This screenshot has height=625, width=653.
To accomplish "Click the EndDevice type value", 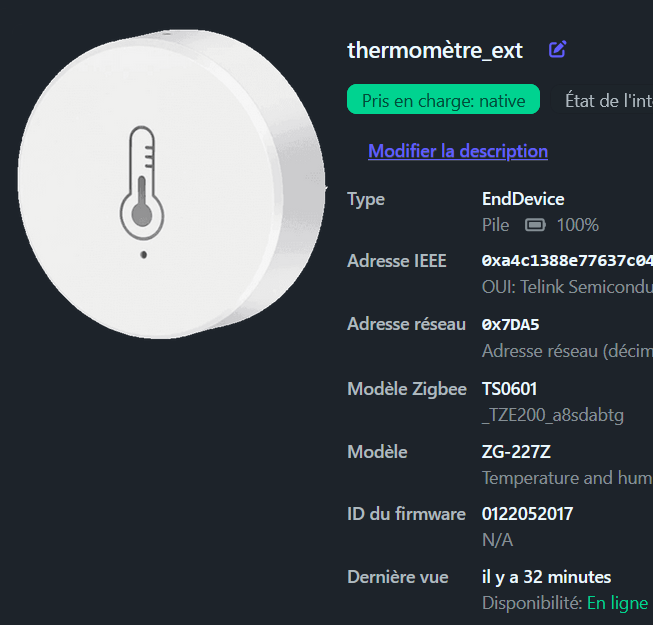I will 523,199.
